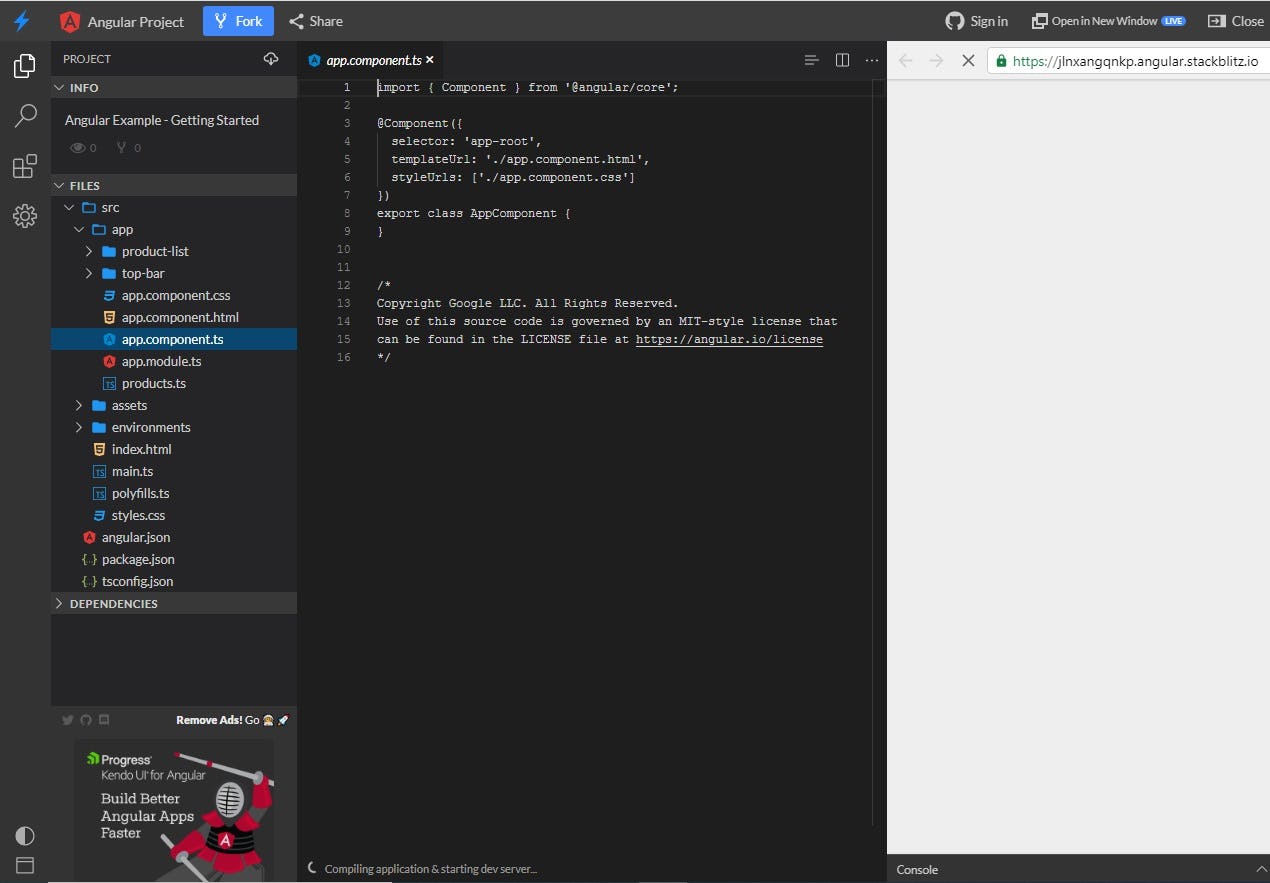Toggle the Console panel open
This screenshot has height=883, width=1270.
pos(916,870)
